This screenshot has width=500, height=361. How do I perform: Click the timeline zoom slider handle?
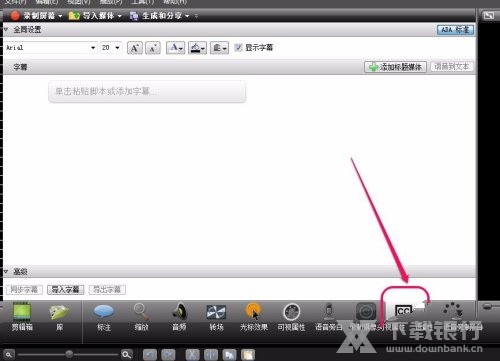tap(69, 354)
